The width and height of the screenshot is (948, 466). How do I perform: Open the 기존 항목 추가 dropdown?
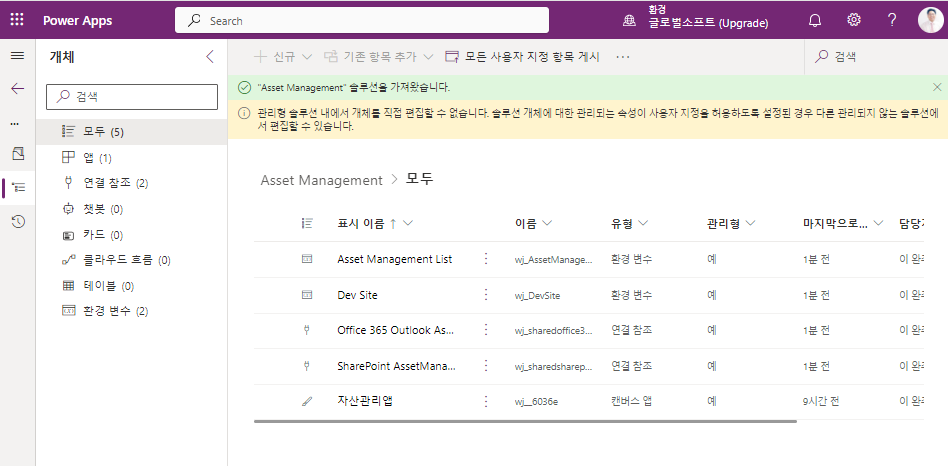pyautogui.click(x=378, y=57)
